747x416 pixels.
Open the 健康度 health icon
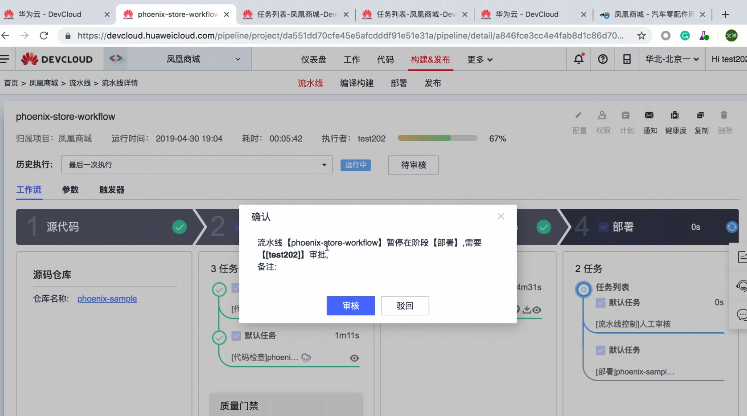675,115
